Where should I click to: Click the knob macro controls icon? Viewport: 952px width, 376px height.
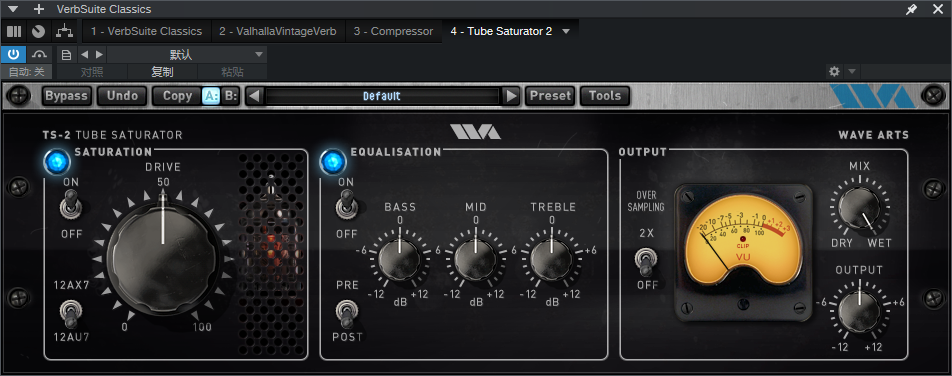click(x=39, y=31)
